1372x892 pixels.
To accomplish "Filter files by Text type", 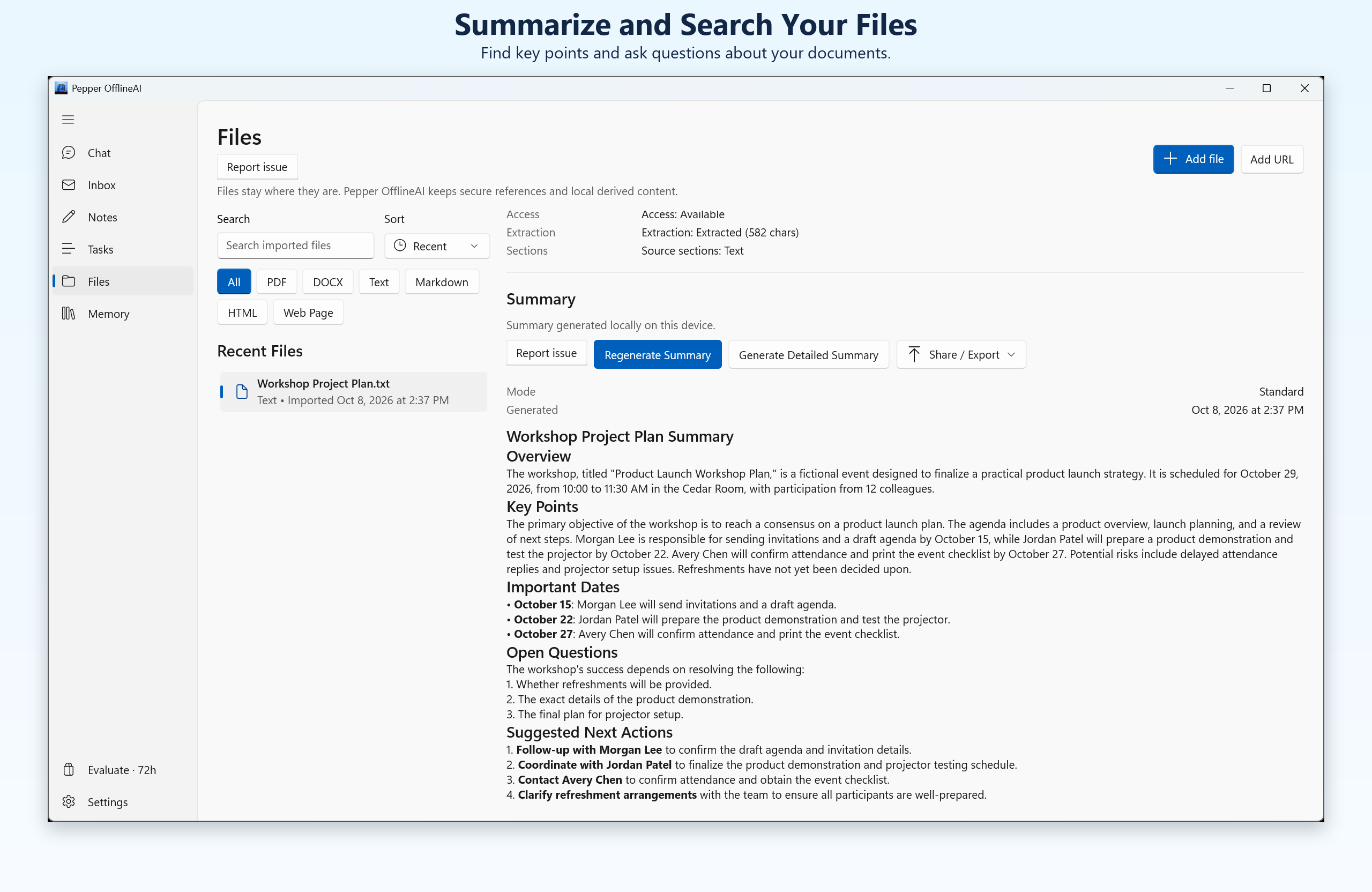I will (x=379, y=282).
